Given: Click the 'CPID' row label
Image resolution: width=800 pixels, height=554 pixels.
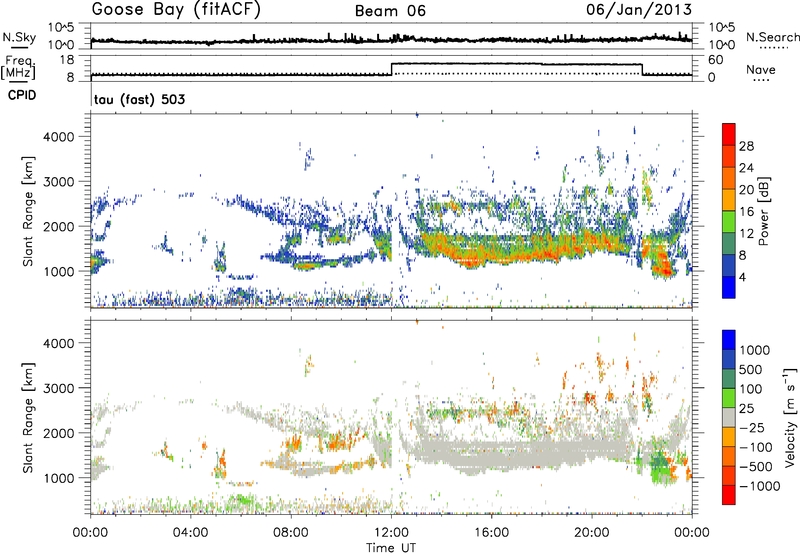Looking at the screenshot, I should 22,95.
